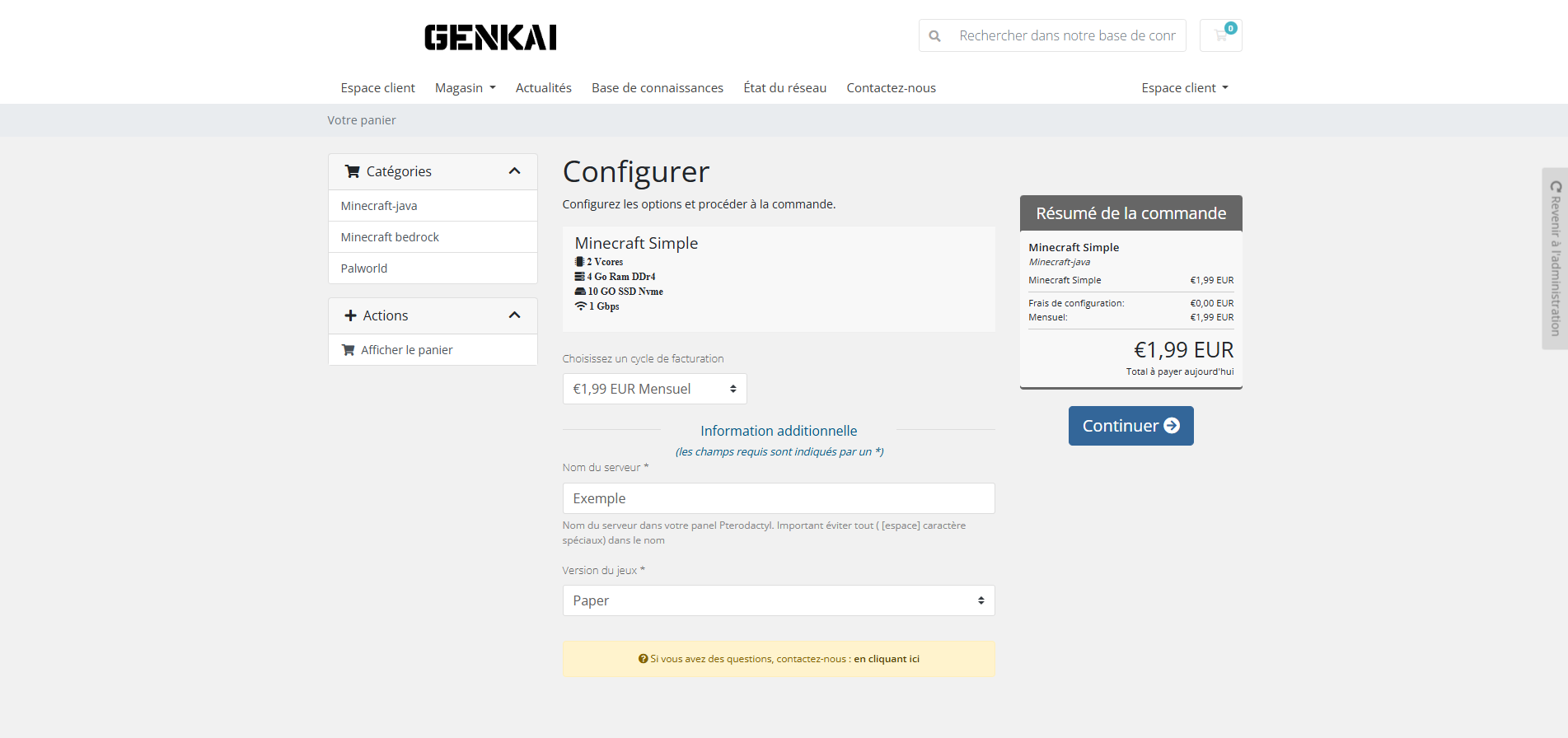Click the Minecraft Simple product title

point(636,243)
